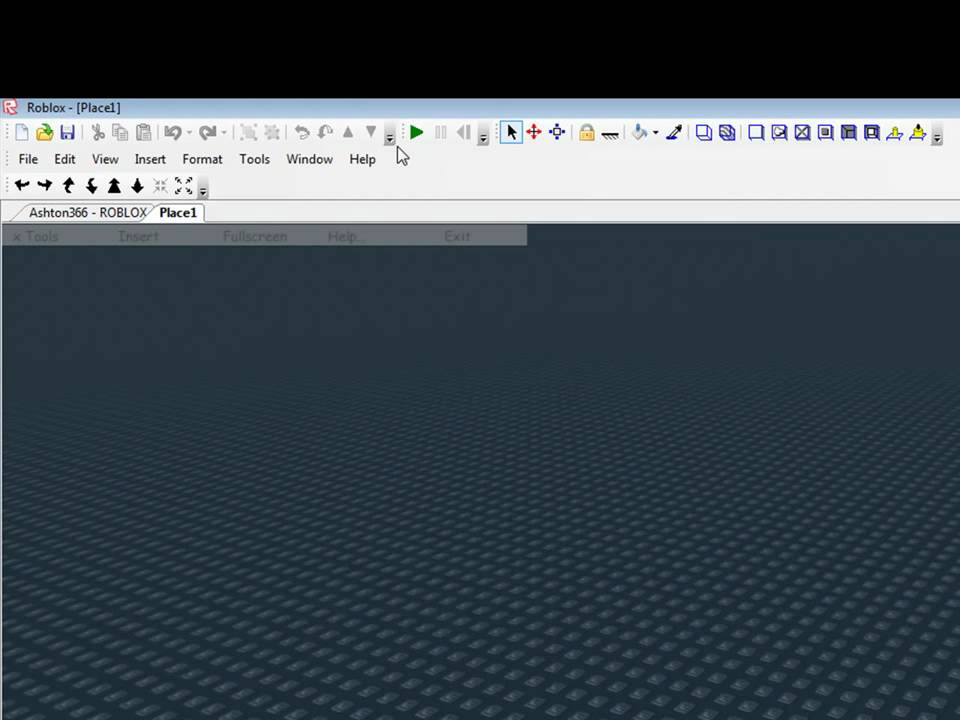Open the Fill color dropdown arrow
This screenshot has height=720, width=960.
tap(656, 133)
